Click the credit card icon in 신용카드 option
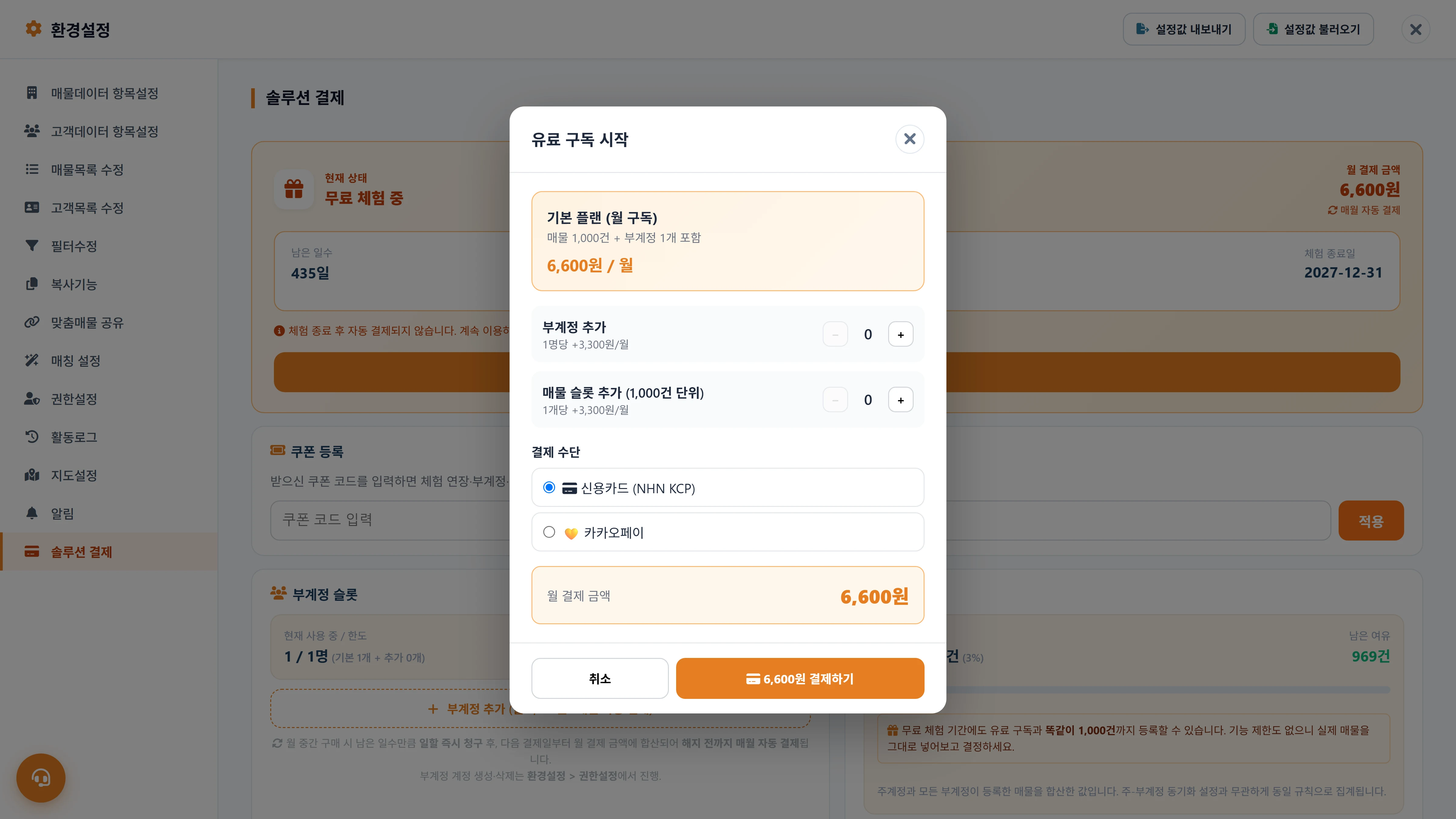1456x819 pixels. click(x=569, y=488)
